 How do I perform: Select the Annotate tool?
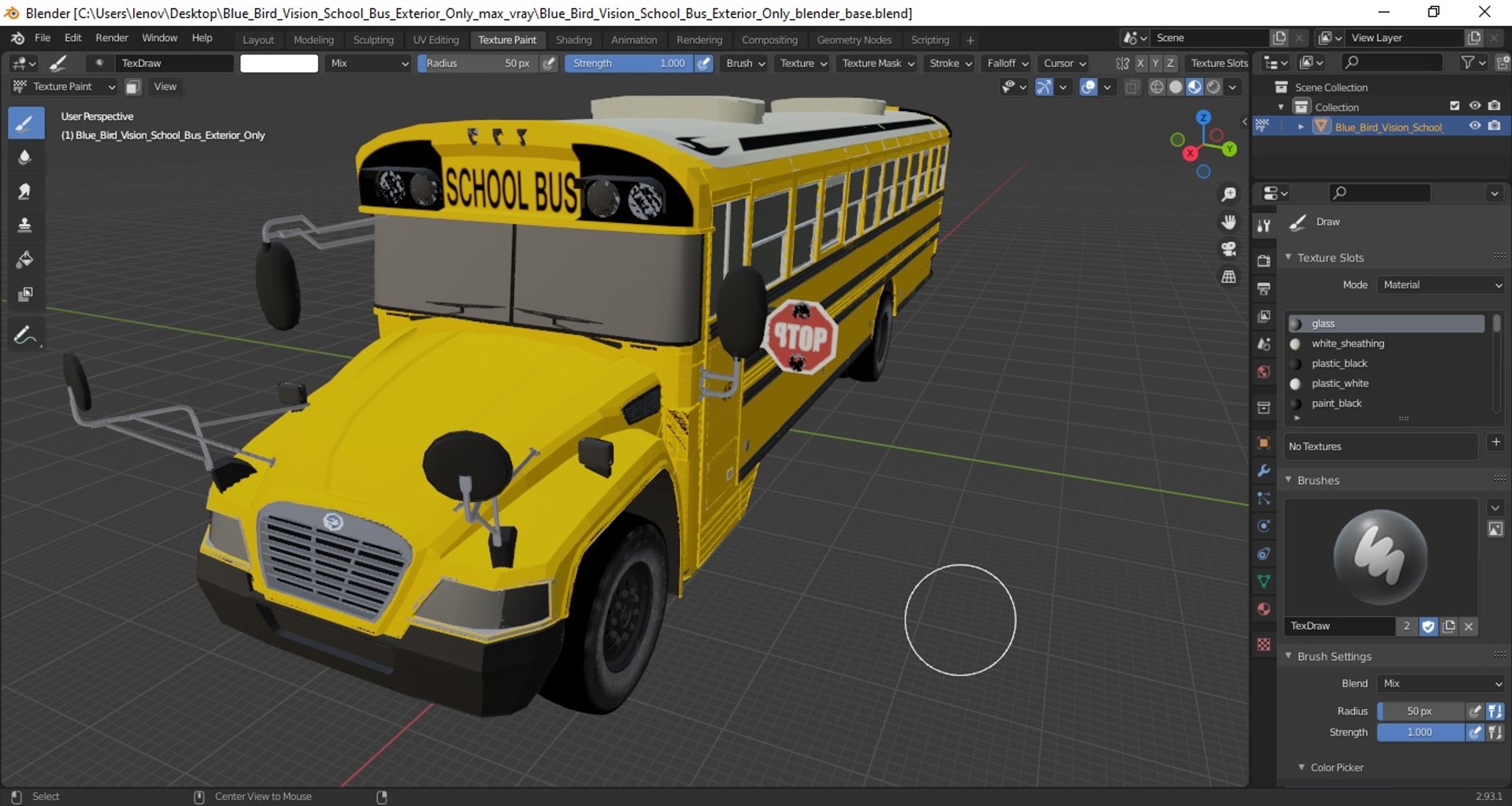pos(25,335)
